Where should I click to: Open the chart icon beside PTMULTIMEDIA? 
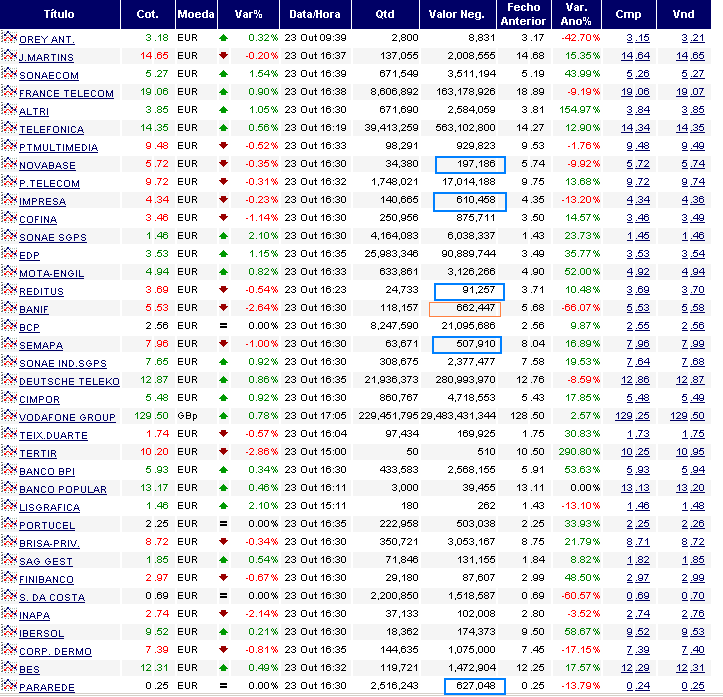(x=9, y=145)
